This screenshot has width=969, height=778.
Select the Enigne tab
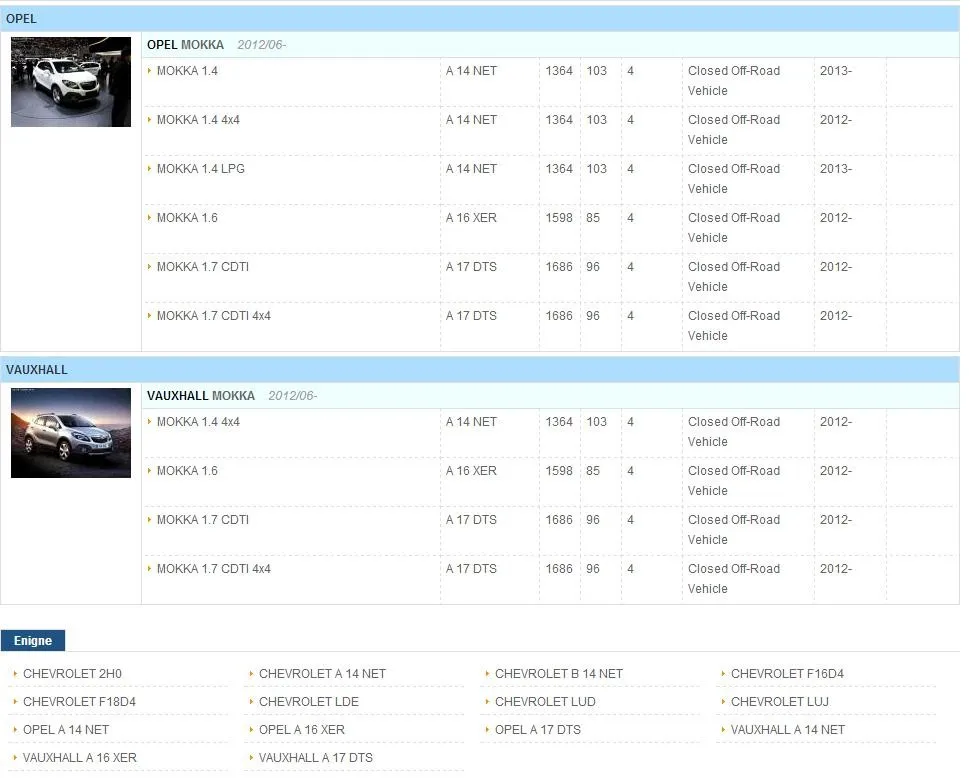pyautogui.click(x=33, y=641)
